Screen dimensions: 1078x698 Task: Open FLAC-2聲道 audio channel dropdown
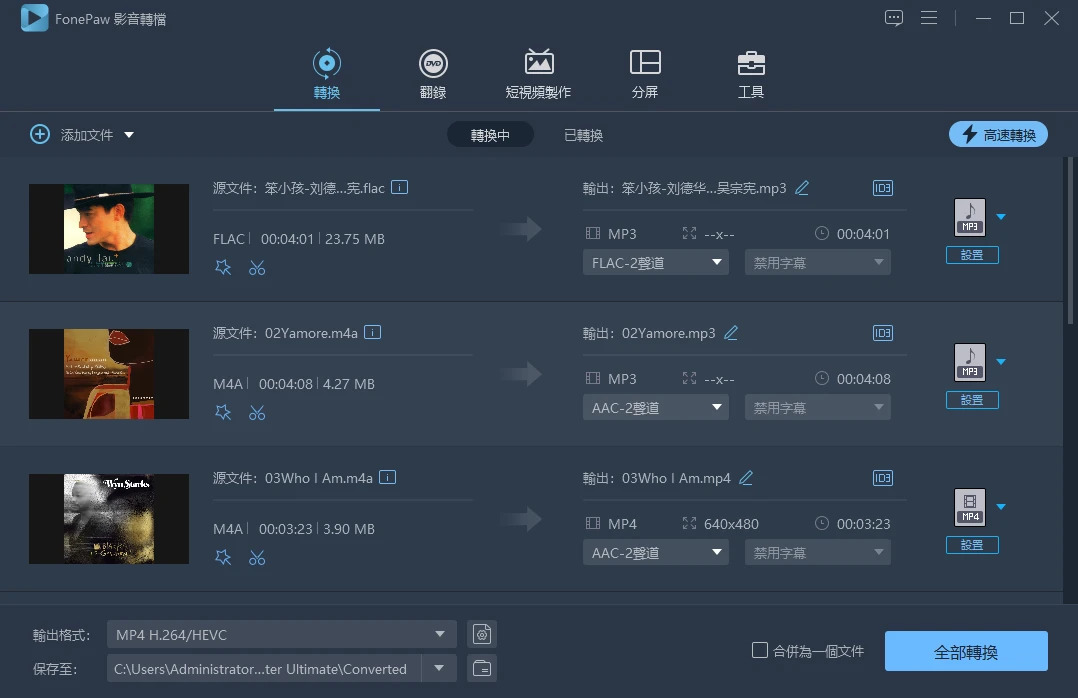(x=655, y=261)
